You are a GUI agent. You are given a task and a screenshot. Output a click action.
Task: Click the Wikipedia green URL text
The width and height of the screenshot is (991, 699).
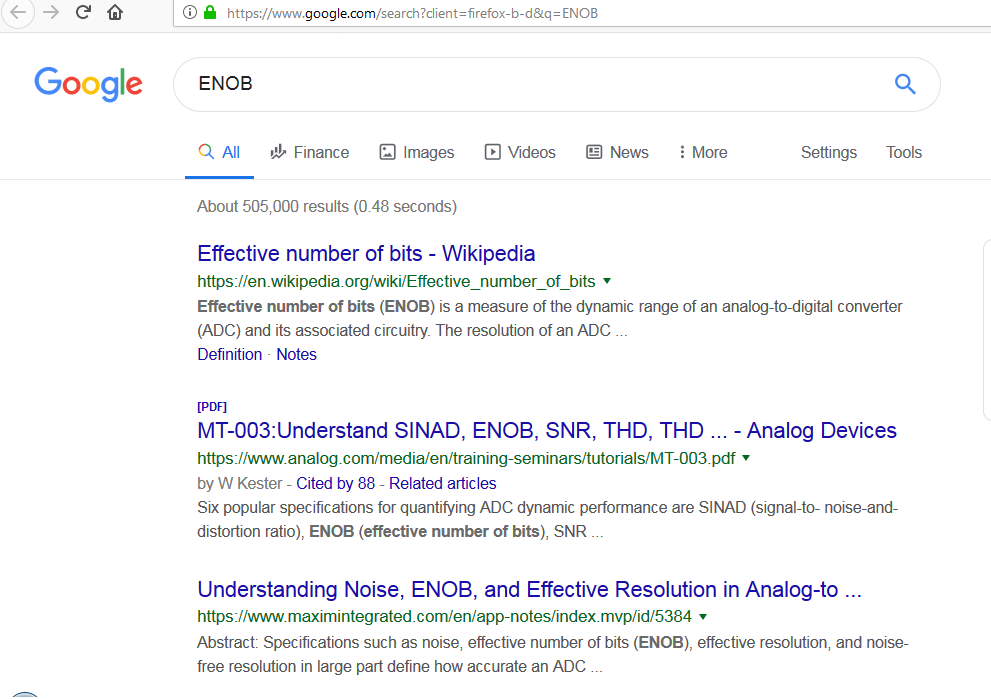pyautogui.click(x=396, y=281)
